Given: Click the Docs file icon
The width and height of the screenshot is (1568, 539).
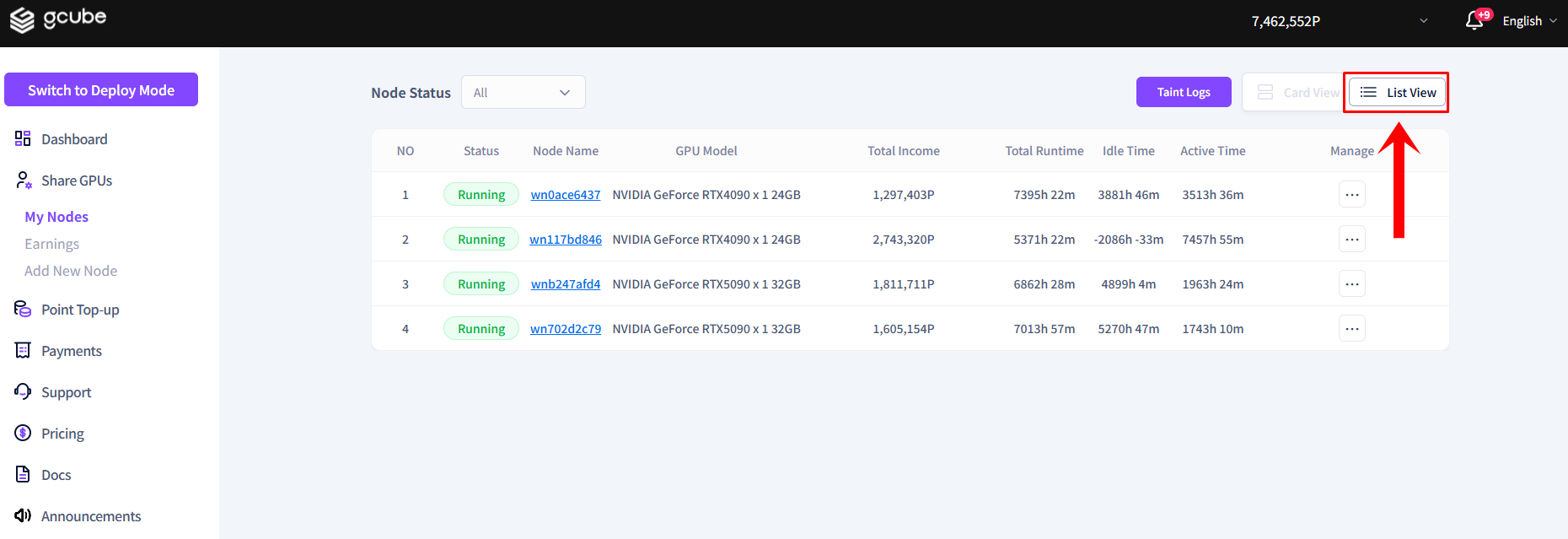Looking at the screenshot, I should pos(23,474).
